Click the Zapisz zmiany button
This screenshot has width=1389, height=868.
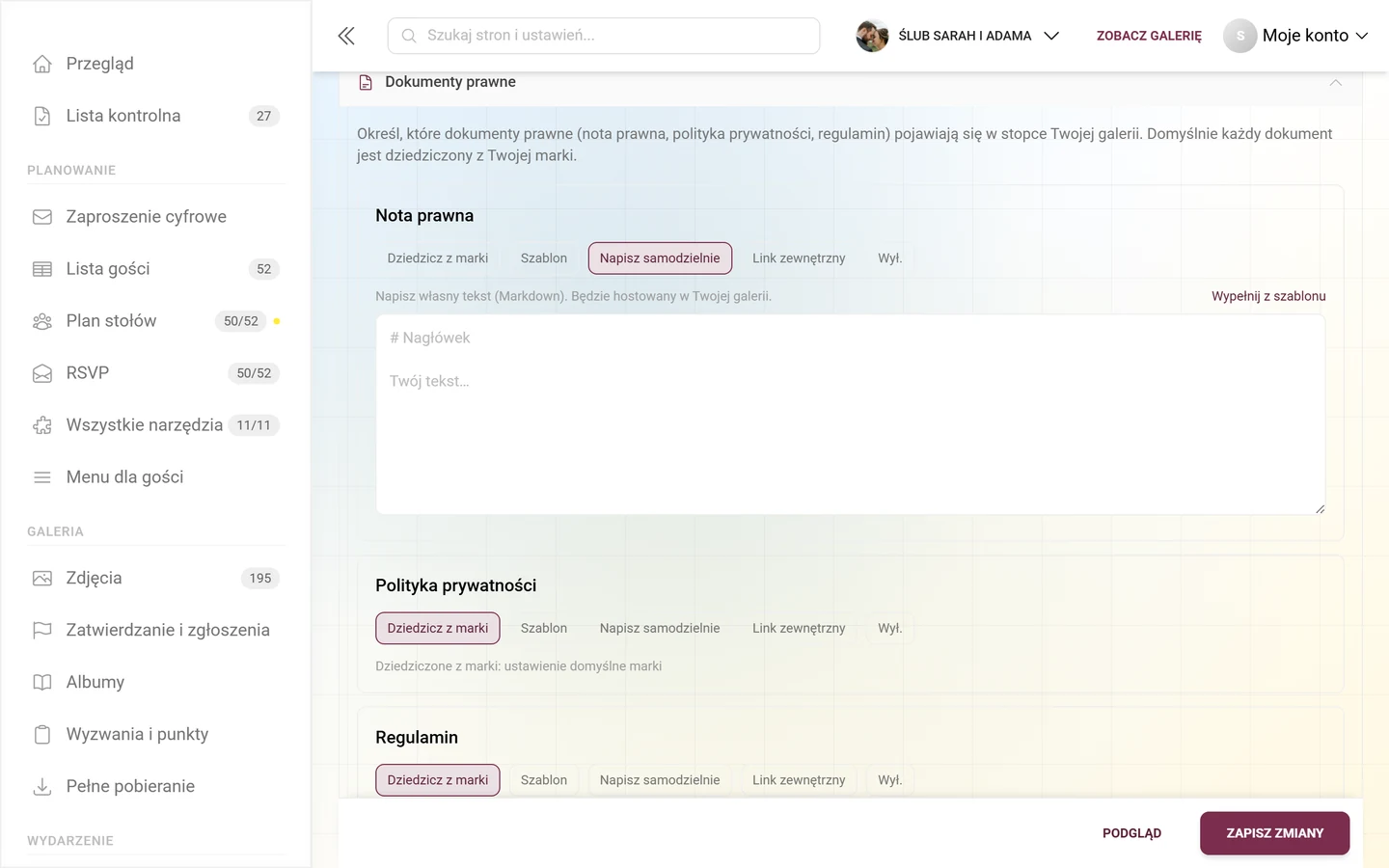[1274, 833]
